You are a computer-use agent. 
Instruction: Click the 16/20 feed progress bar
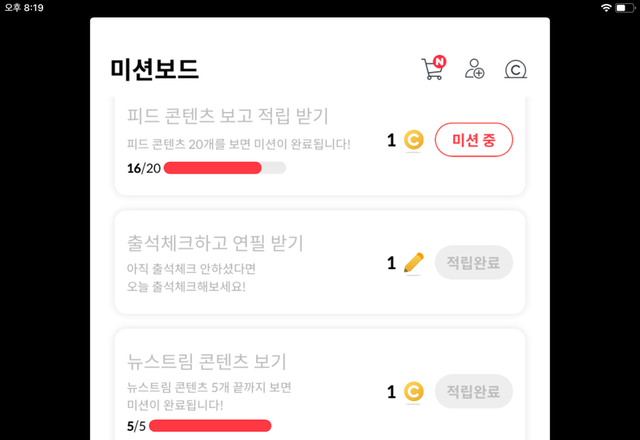[225, 168]
